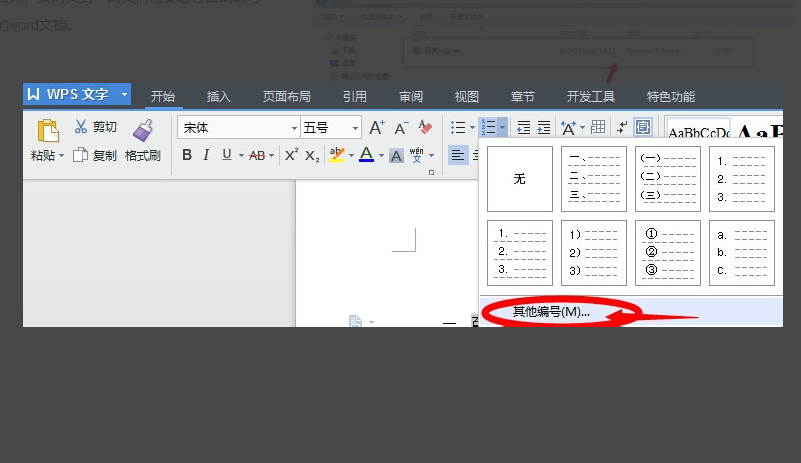Screen dimensions: 801x463
Task: Click the 复制 text button
Action: pos(105,155)
